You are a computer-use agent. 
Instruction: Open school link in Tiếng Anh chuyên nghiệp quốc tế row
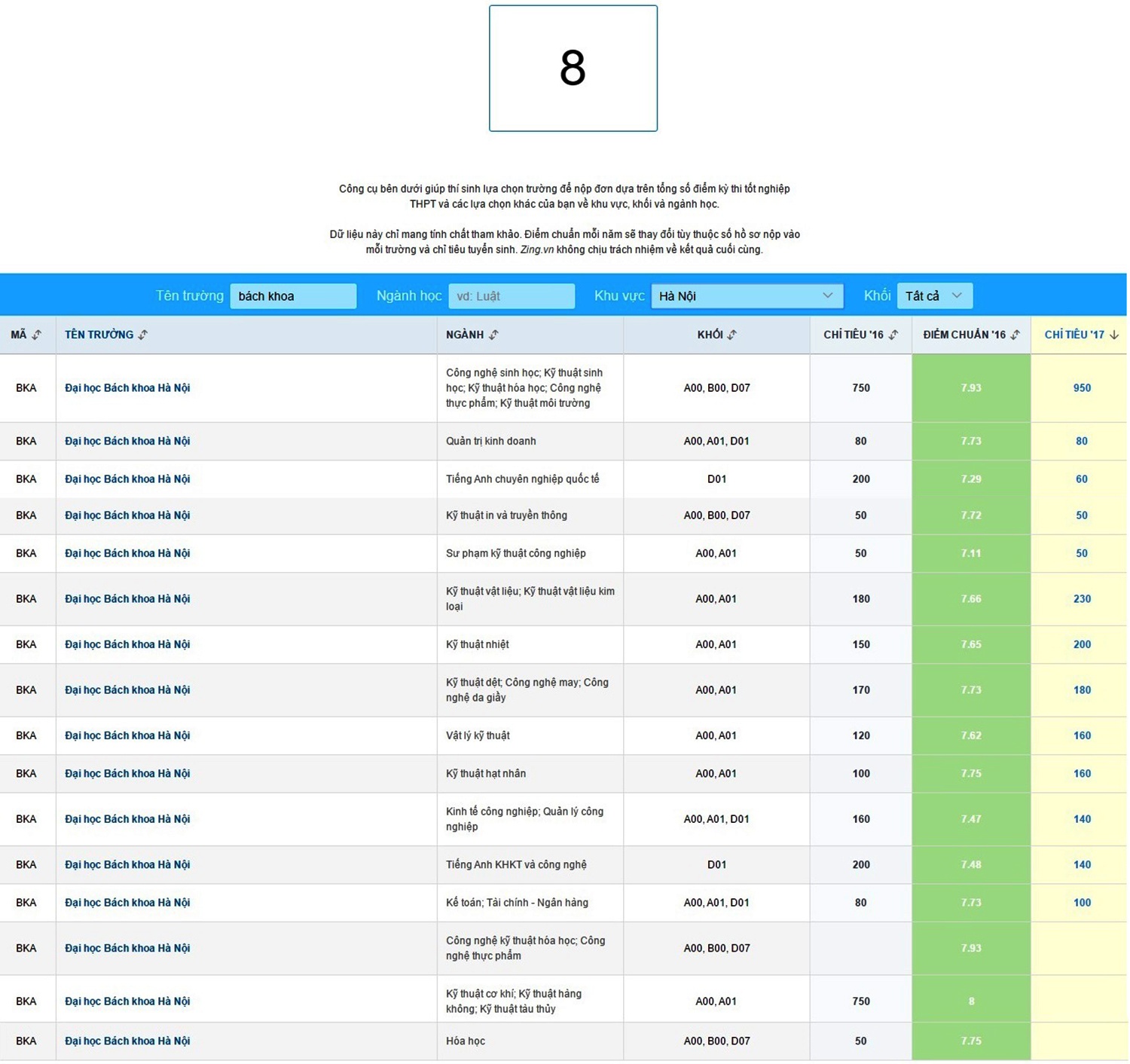coord(127,479)
